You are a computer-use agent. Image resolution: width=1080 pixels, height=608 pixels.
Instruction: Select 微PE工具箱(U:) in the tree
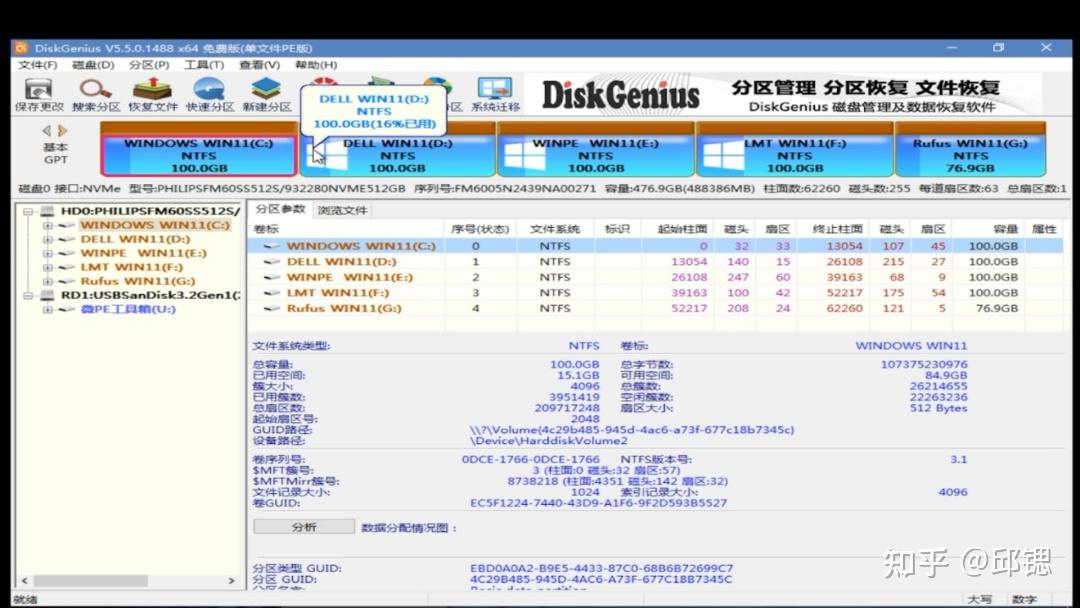tap(128, 309)
